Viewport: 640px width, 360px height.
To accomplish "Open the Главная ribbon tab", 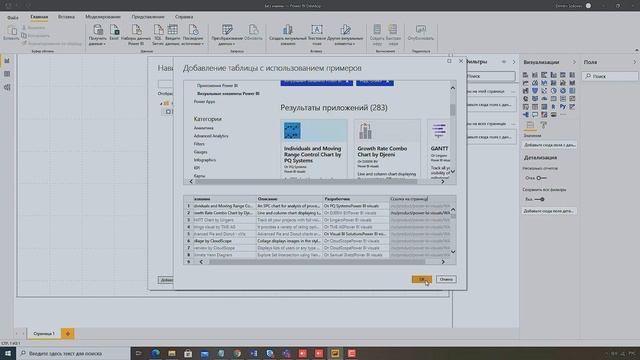I will tap(39, 17).
